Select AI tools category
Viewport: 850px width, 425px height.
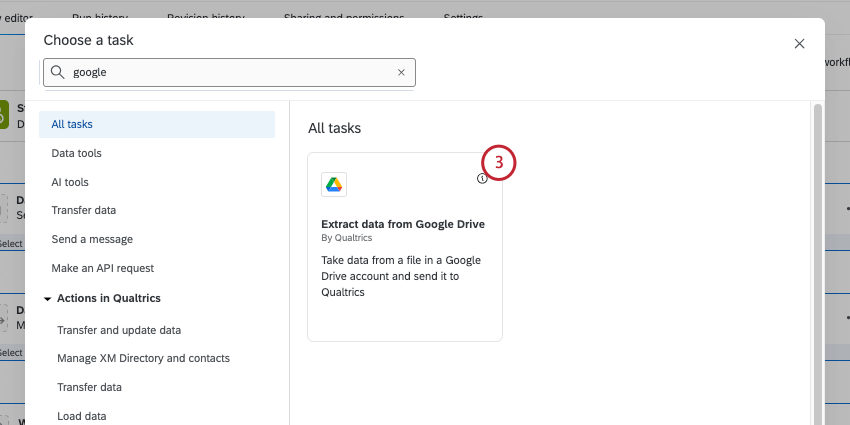(x=70, y=182)
